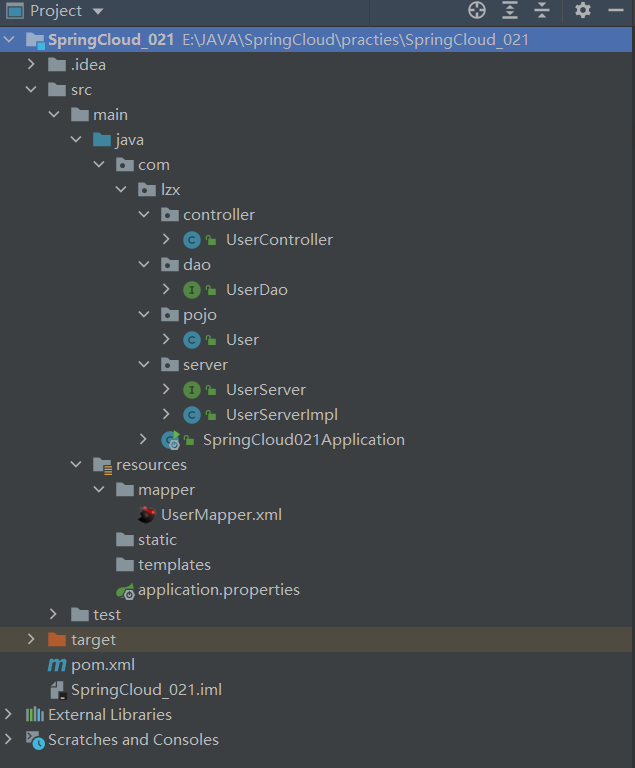Click the runnable Spring icon of SpringCloud021Application
Image resolution: width=635 pixels, height=768 pixels.
[171, 440]
